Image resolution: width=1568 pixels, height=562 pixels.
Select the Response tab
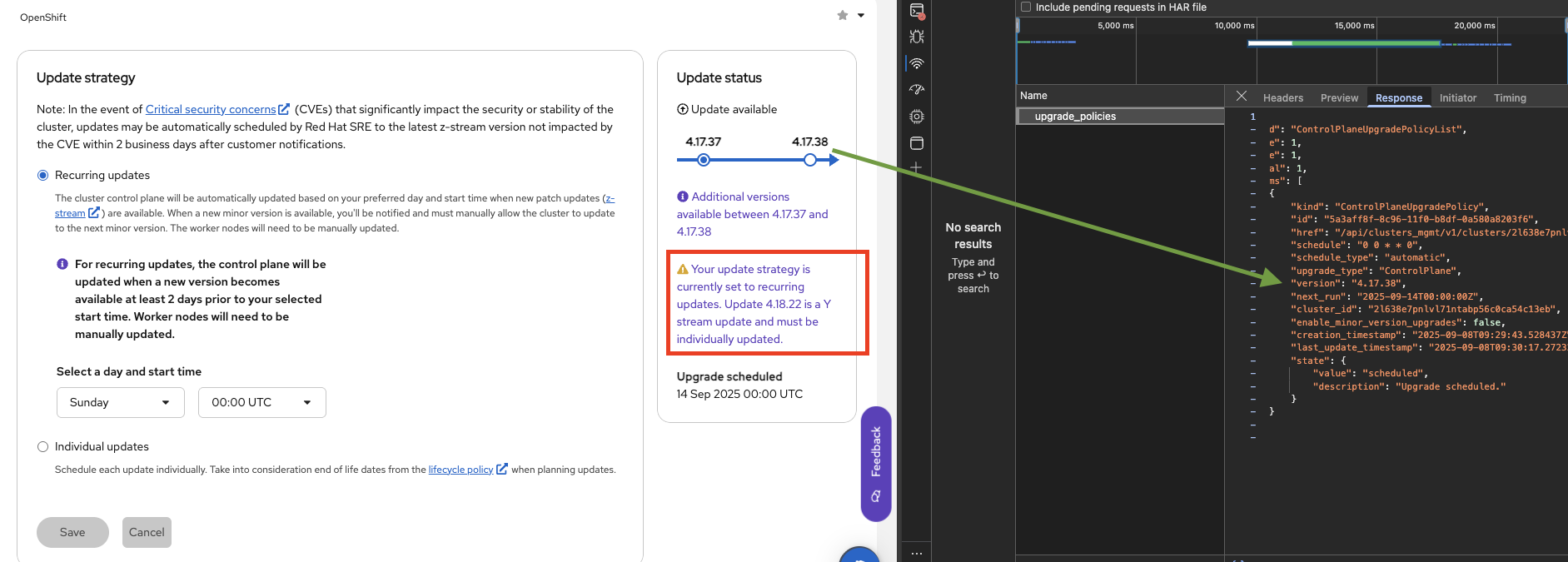(1399, 97)
